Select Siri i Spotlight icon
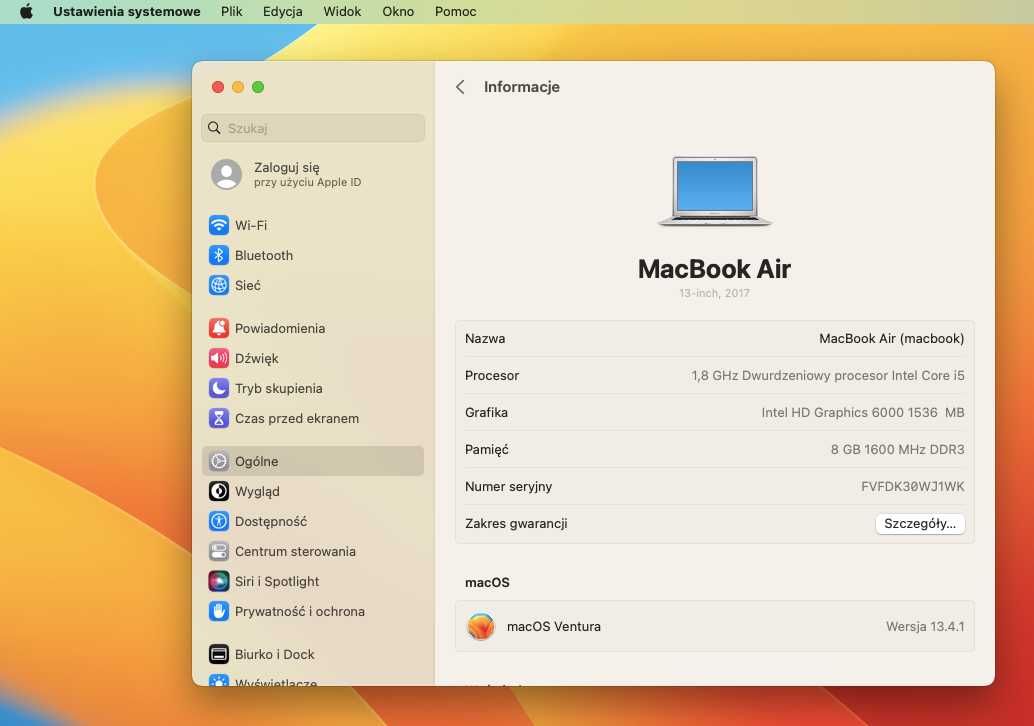Screen dimensions: 1034x726 (x=219, y=582)
